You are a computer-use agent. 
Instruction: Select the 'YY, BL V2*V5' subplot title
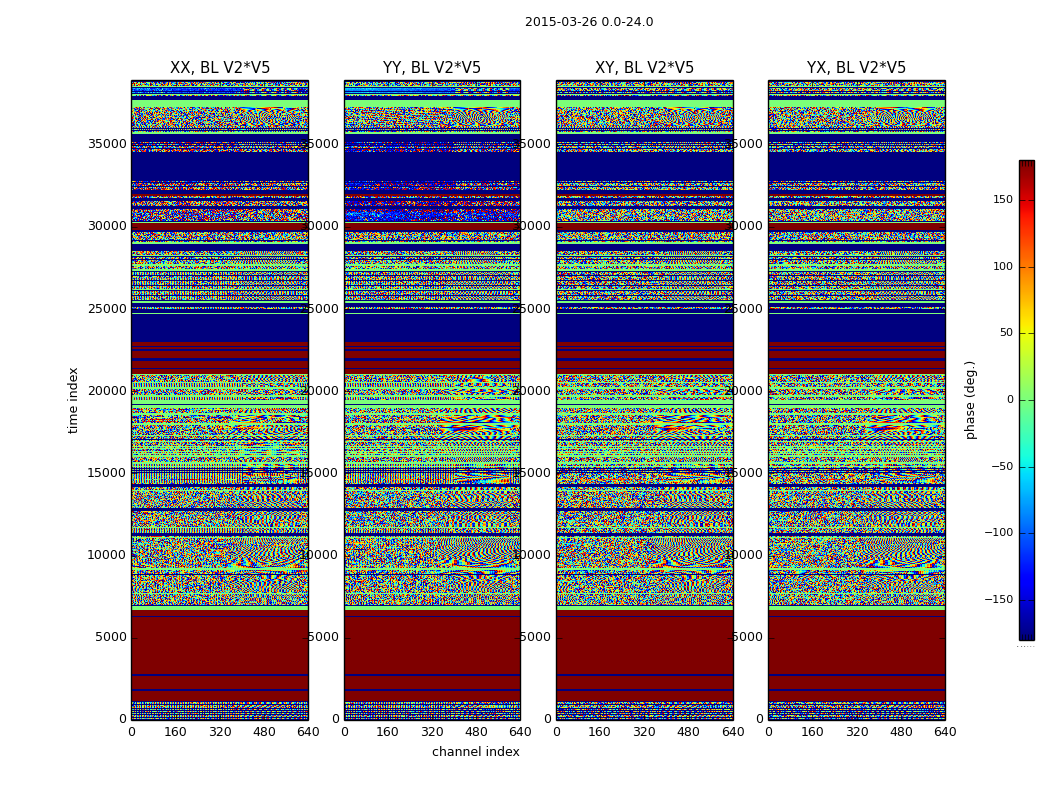click(x=432, y=68)
